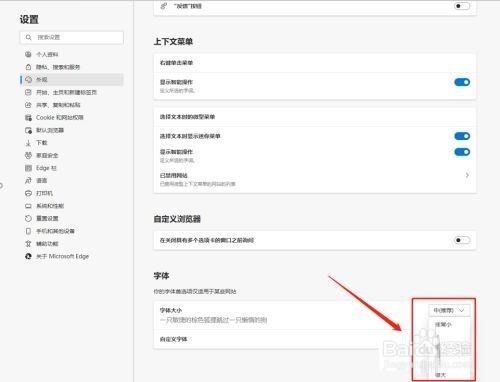Open the 下载 download arrow icon
The height and width of the screenshot is (382, 500).
28,143
